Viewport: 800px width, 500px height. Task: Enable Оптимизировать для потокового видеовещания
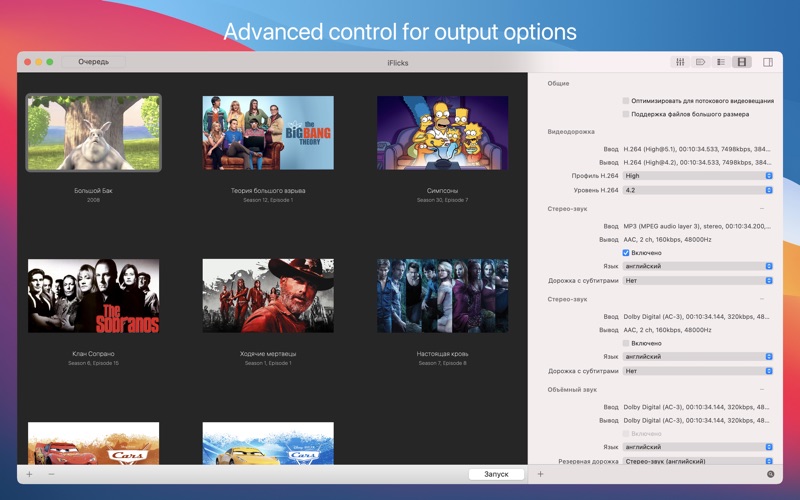coord(626,101)
